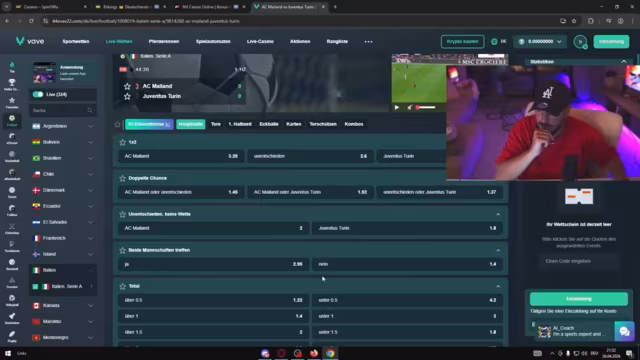
Task: Open the Live-Casino menu
Action: point(260,41)
